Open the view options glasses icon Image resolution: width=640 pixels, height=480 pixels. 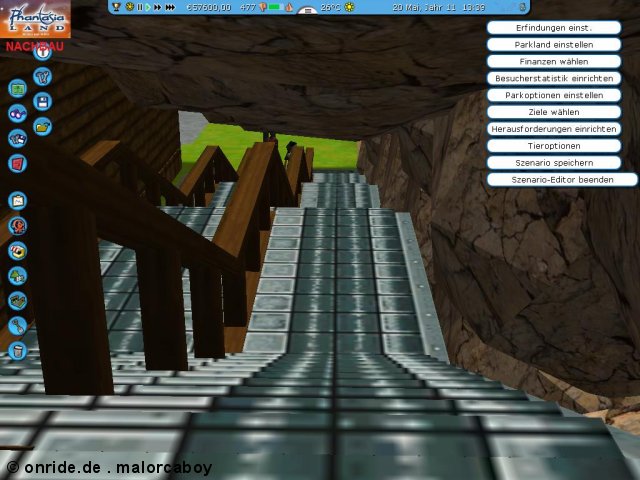coord(18,113)
